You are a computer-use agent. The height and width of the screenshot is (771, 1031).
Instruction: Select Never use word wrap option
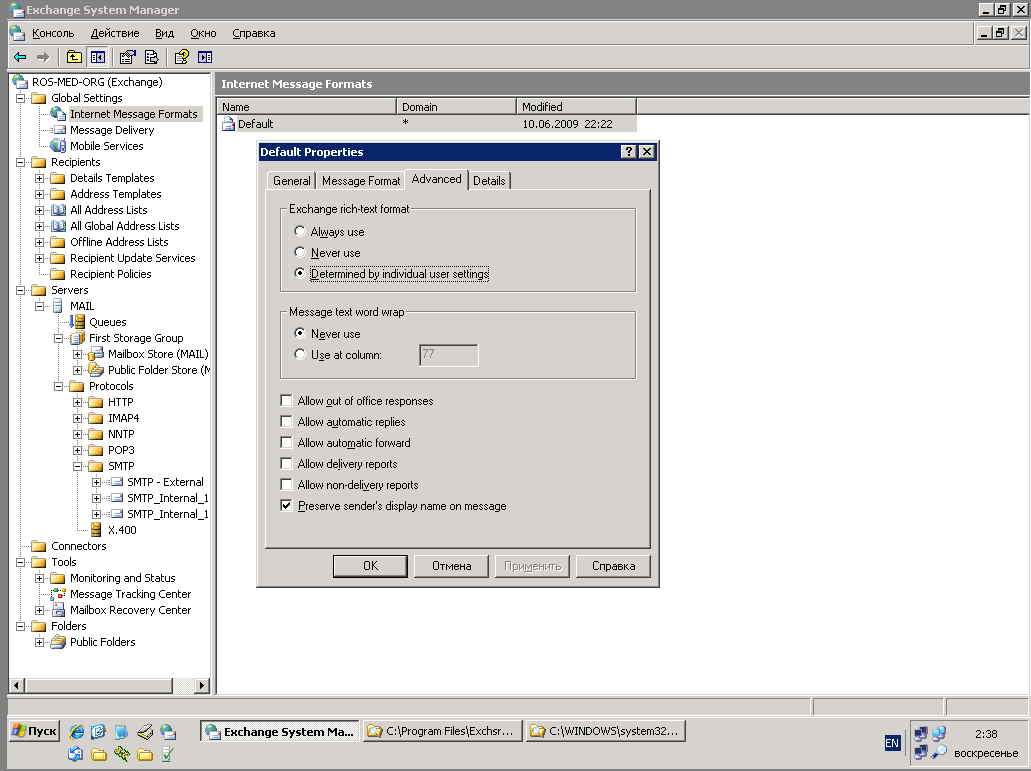pyautogui.click(x=300, y=333)
